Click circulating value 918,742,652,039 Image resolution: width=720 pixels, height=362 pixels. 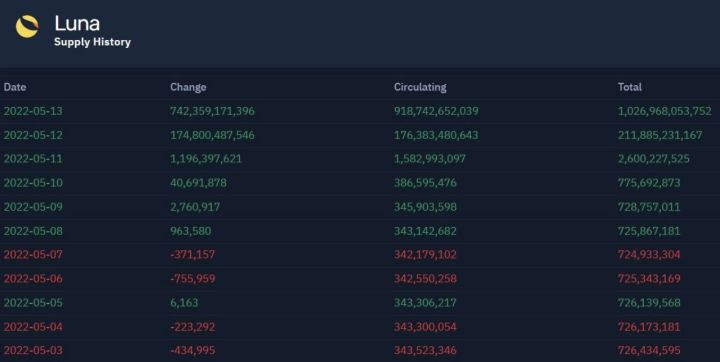pos(436,111)
